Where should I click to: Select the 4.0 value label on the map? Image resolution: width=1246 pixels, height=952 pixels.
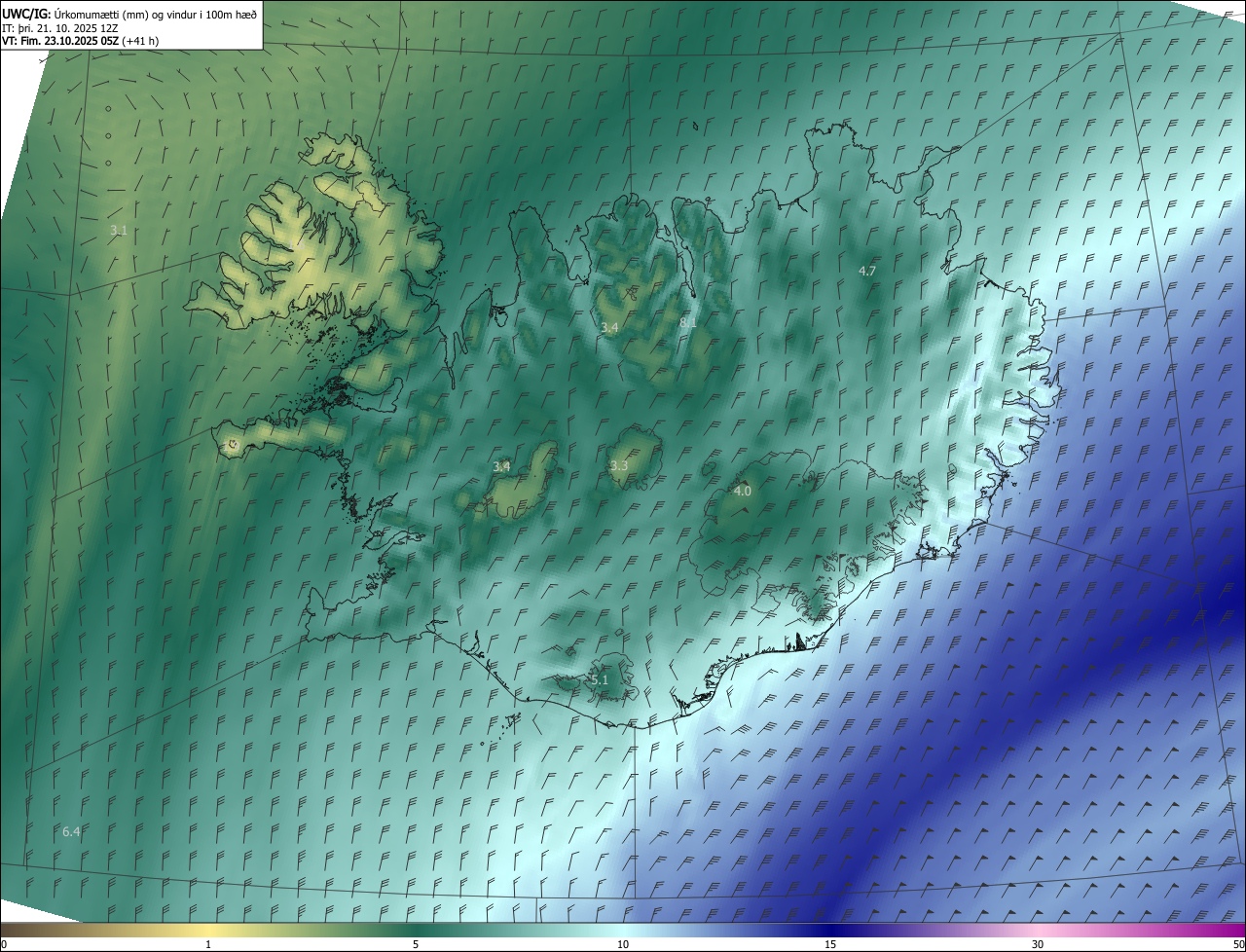point(743,492)
